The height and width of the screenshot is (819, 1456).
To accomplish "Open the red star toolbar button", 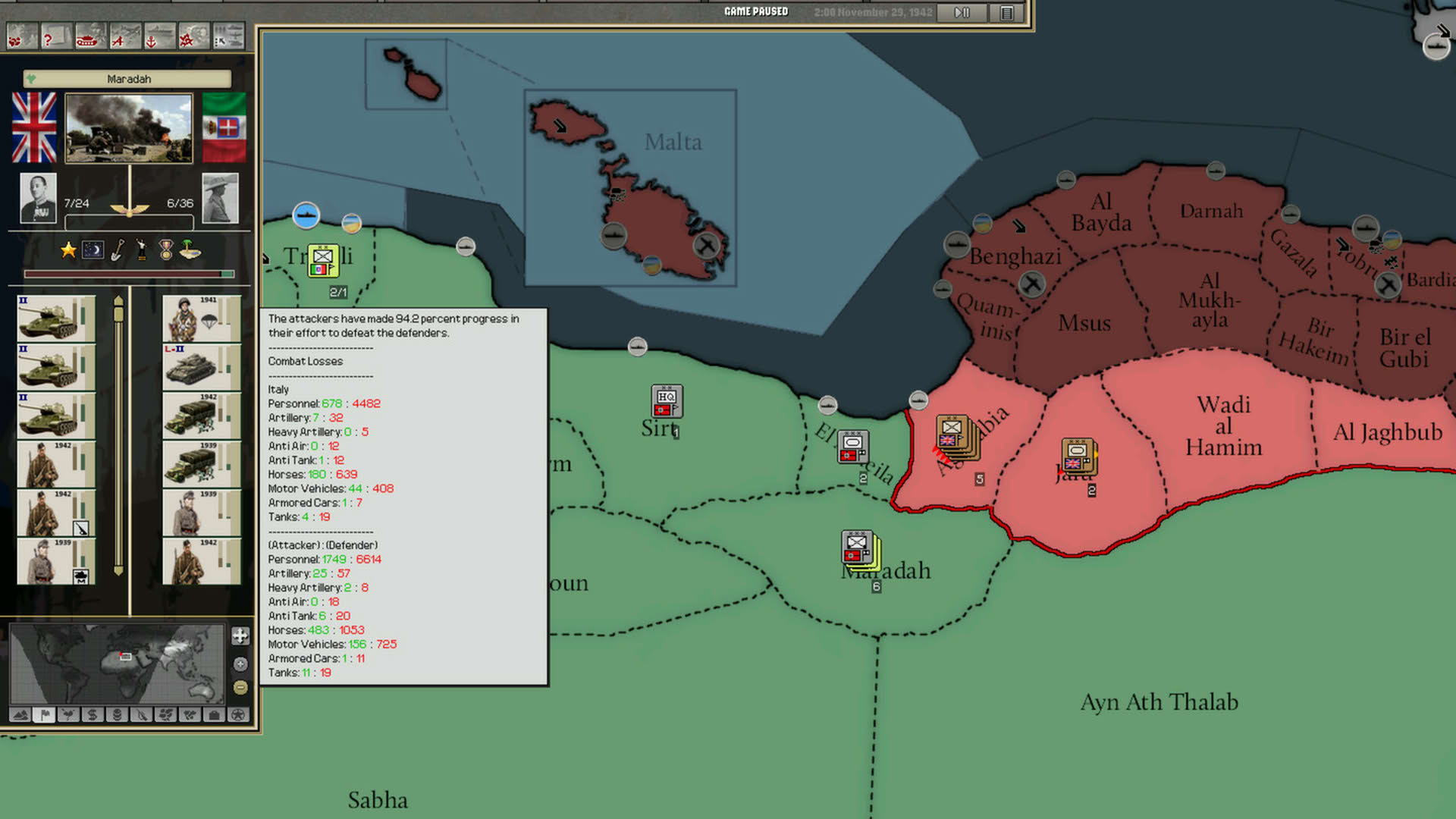I will 193,36.
